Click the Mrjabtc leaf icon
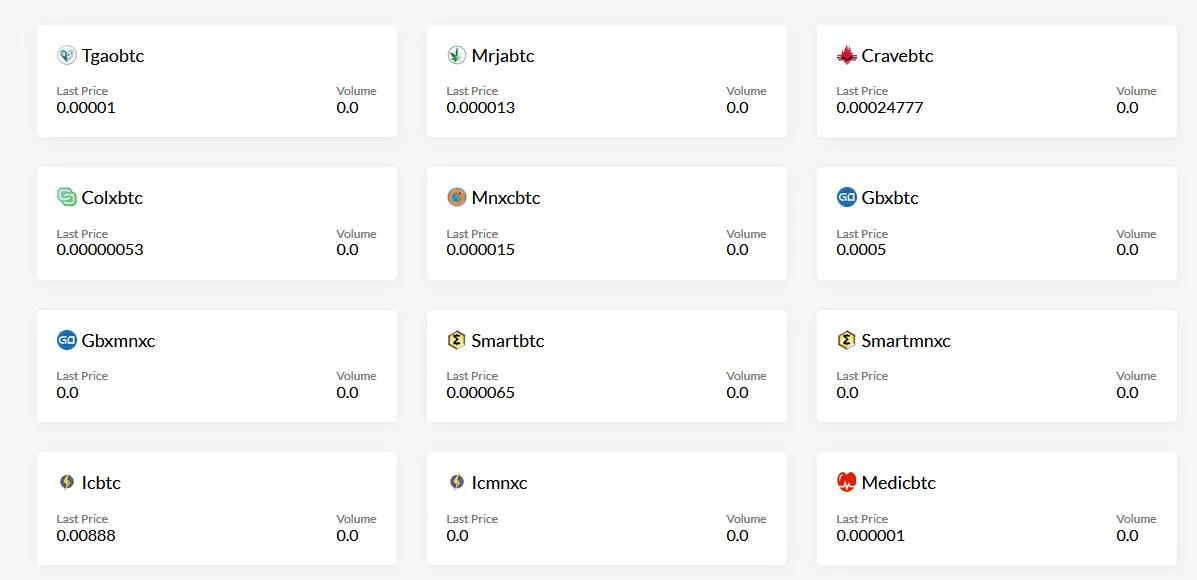 pyautogui.click(x=457, y=56)
